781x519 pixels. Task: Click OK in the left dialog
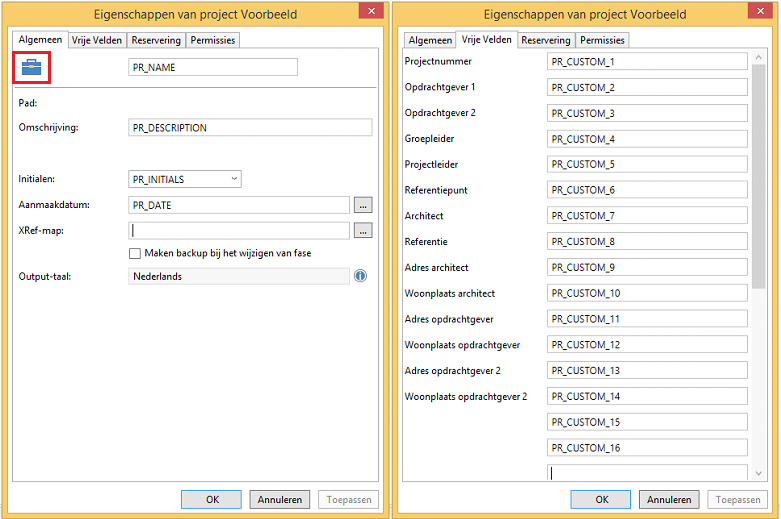(212, 500)
